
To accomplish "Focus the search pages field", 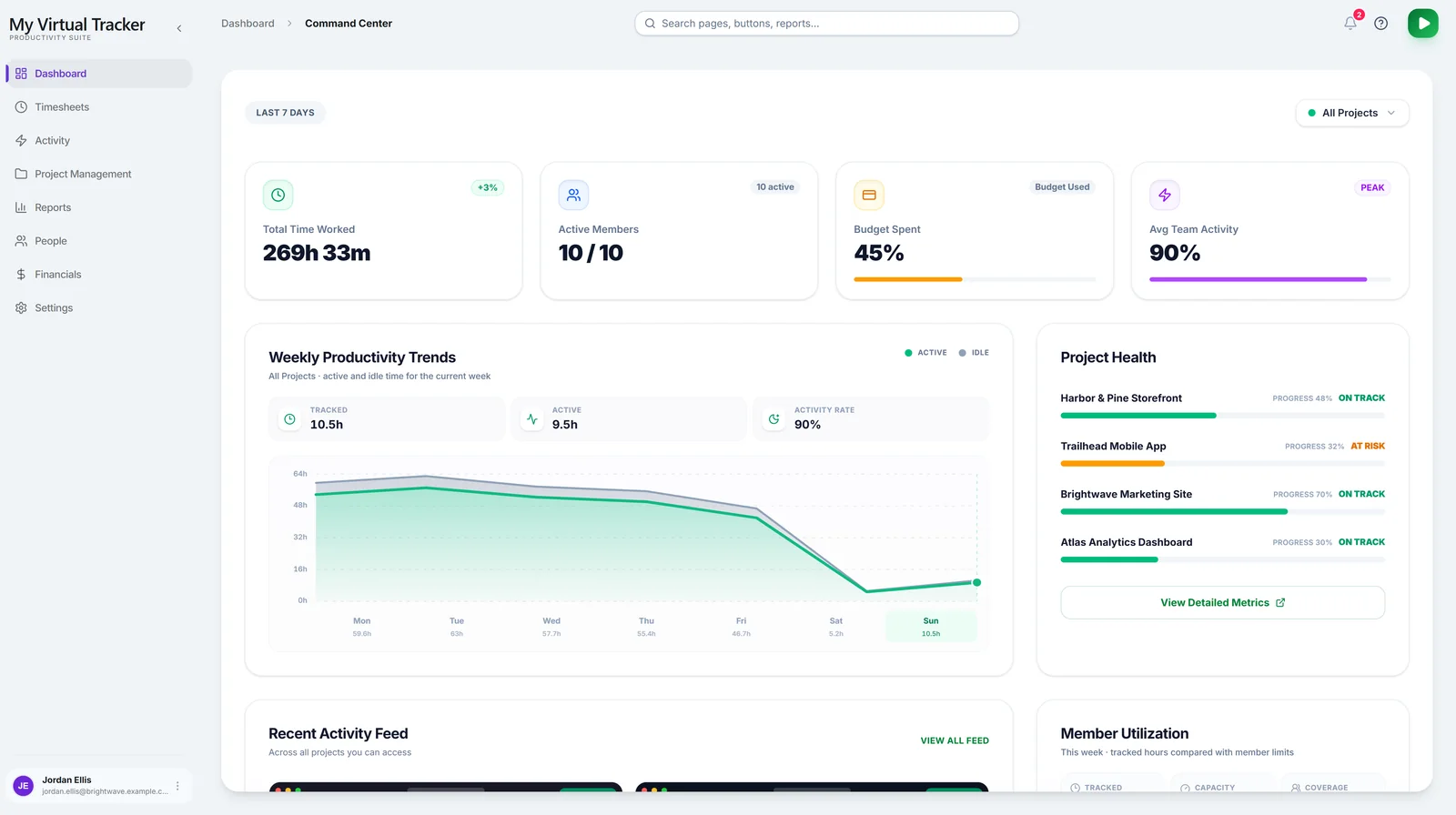I will [x=826, y=24].
